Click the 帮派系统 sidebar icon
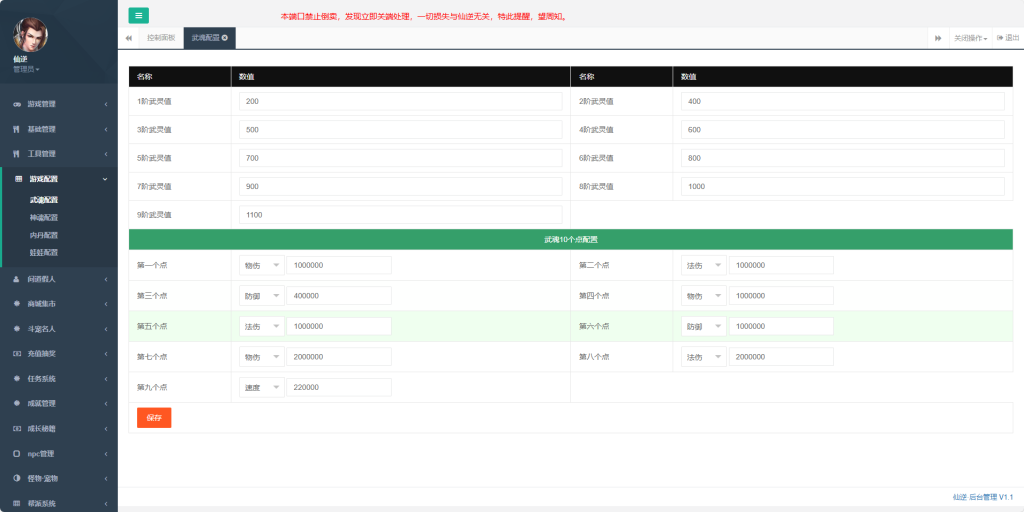Screen dimensions: 1024x512 (17, 504)
